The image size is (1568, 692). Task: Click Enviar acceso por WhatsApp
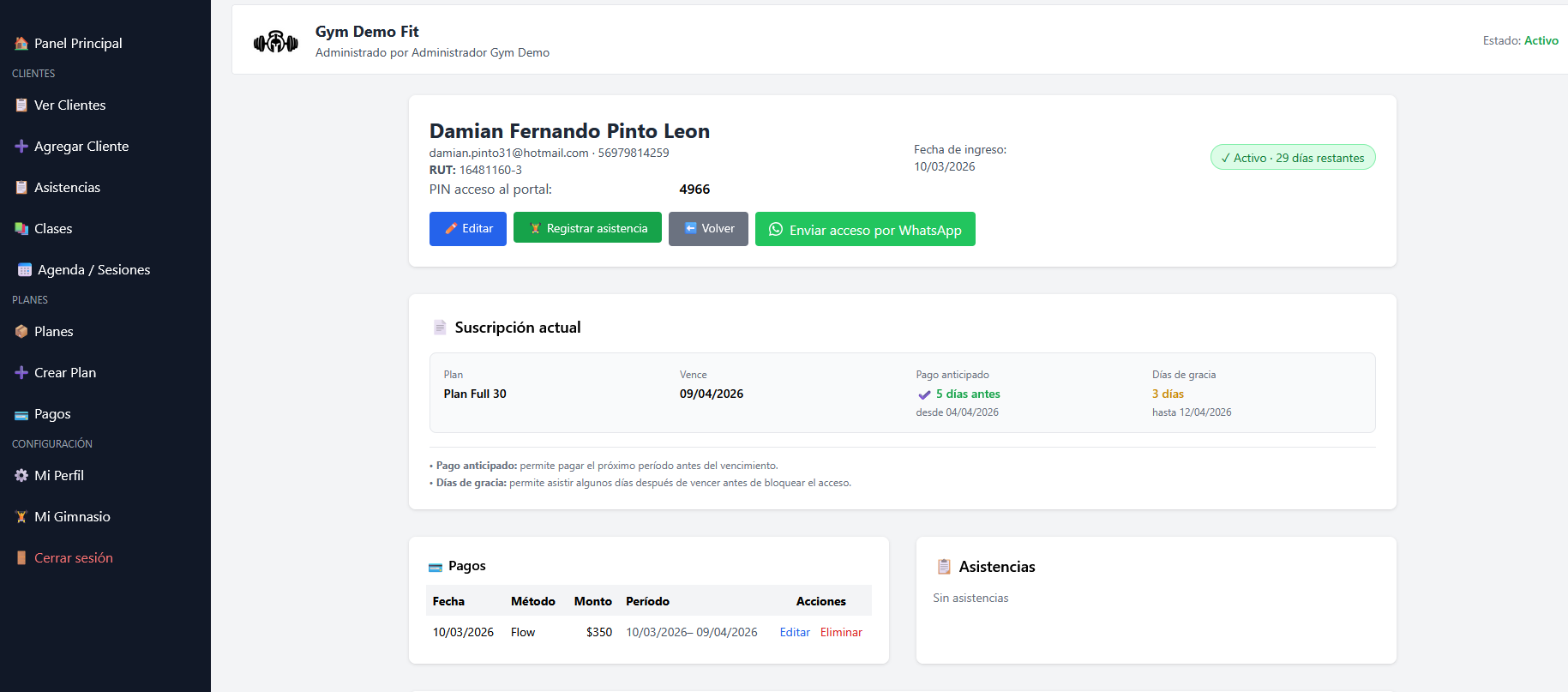tap(865, 229)
